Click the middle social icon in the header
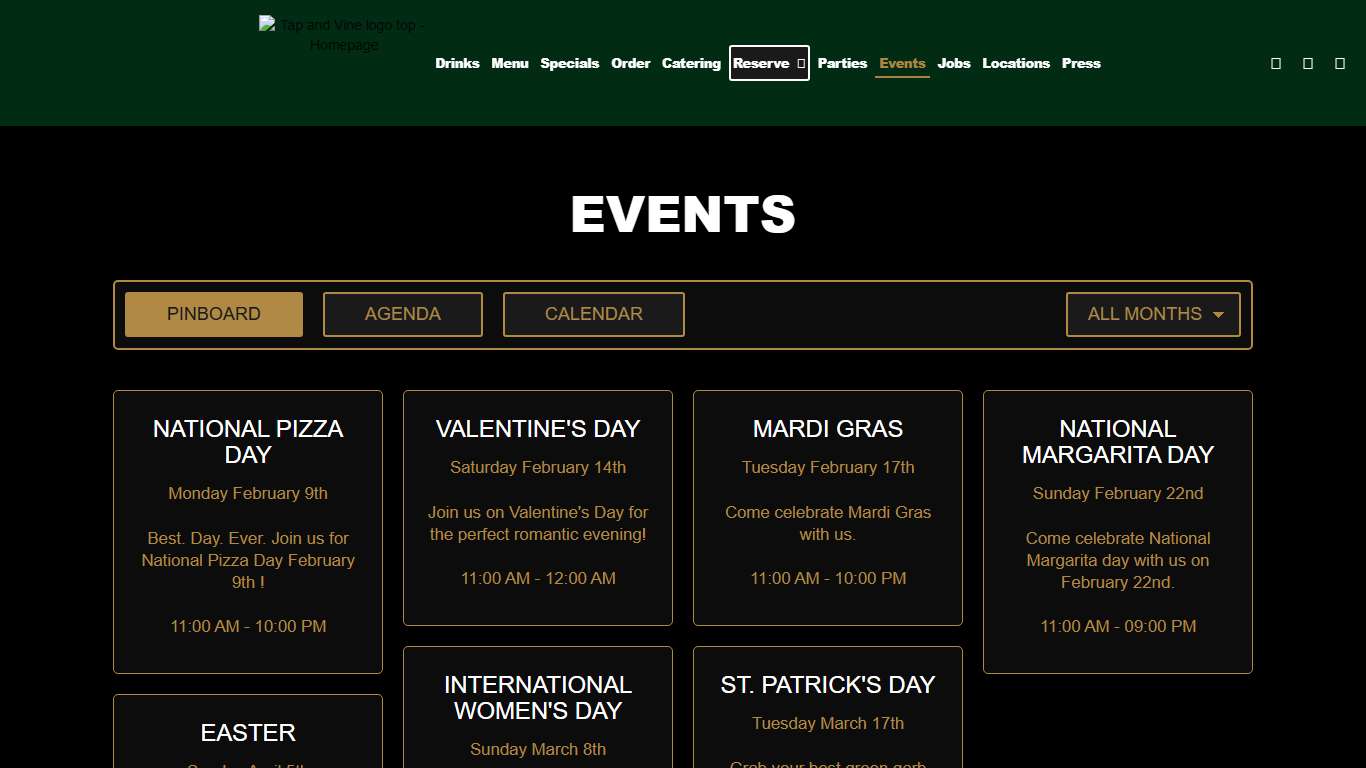 pos(1307,63)
